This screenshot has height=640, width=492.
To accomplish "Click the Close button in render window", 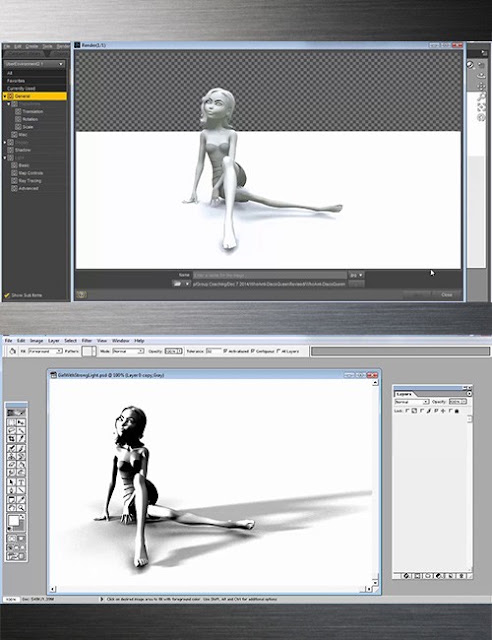I will pos(447,294).
